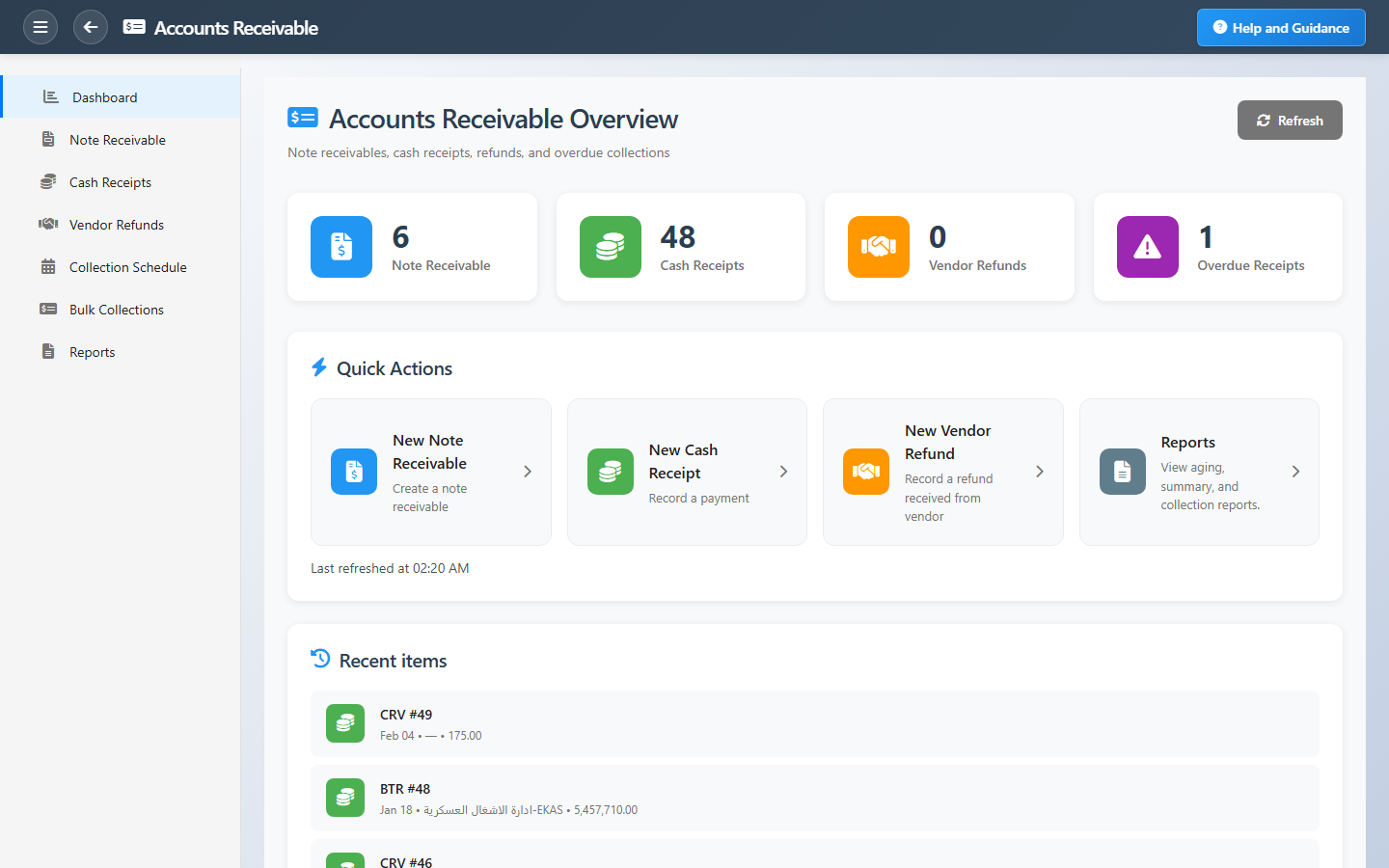Open New Cash Receipt via its chevron
Image resolution: width=1389 pixels, height=868 pixels.
(783, 472)
